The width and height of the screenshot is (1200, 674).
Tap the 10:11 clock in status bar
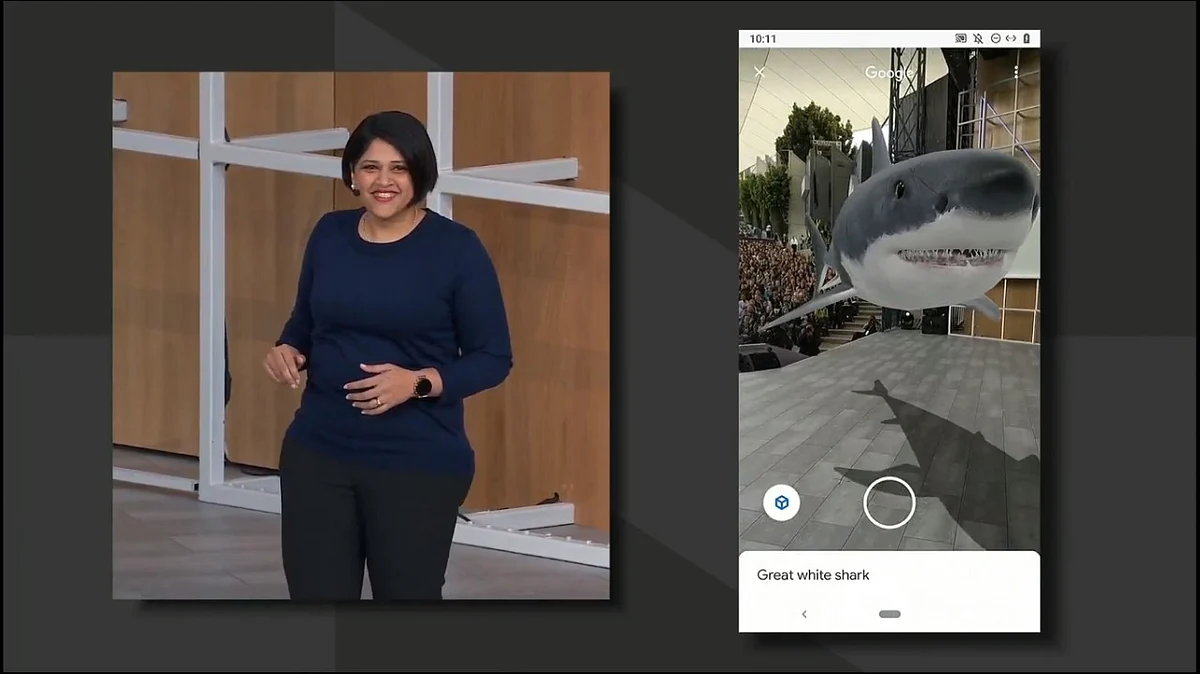763,38
